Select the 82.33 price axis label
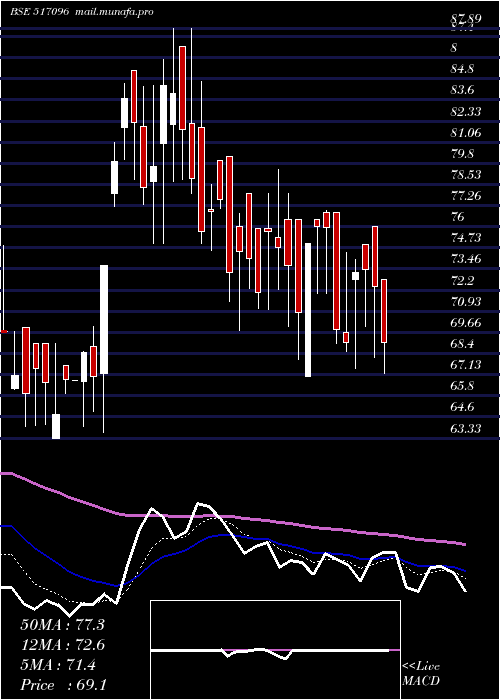500x700 pixels. (466, 111)
